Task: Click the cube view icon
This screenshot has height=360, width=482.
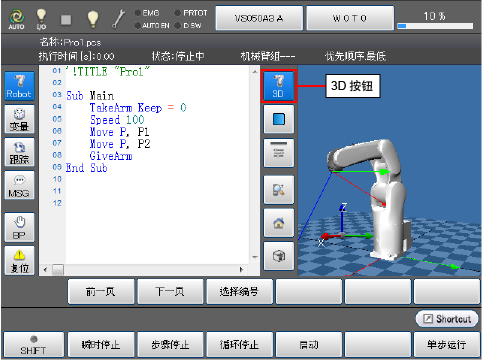Action: tap(279, 256)
